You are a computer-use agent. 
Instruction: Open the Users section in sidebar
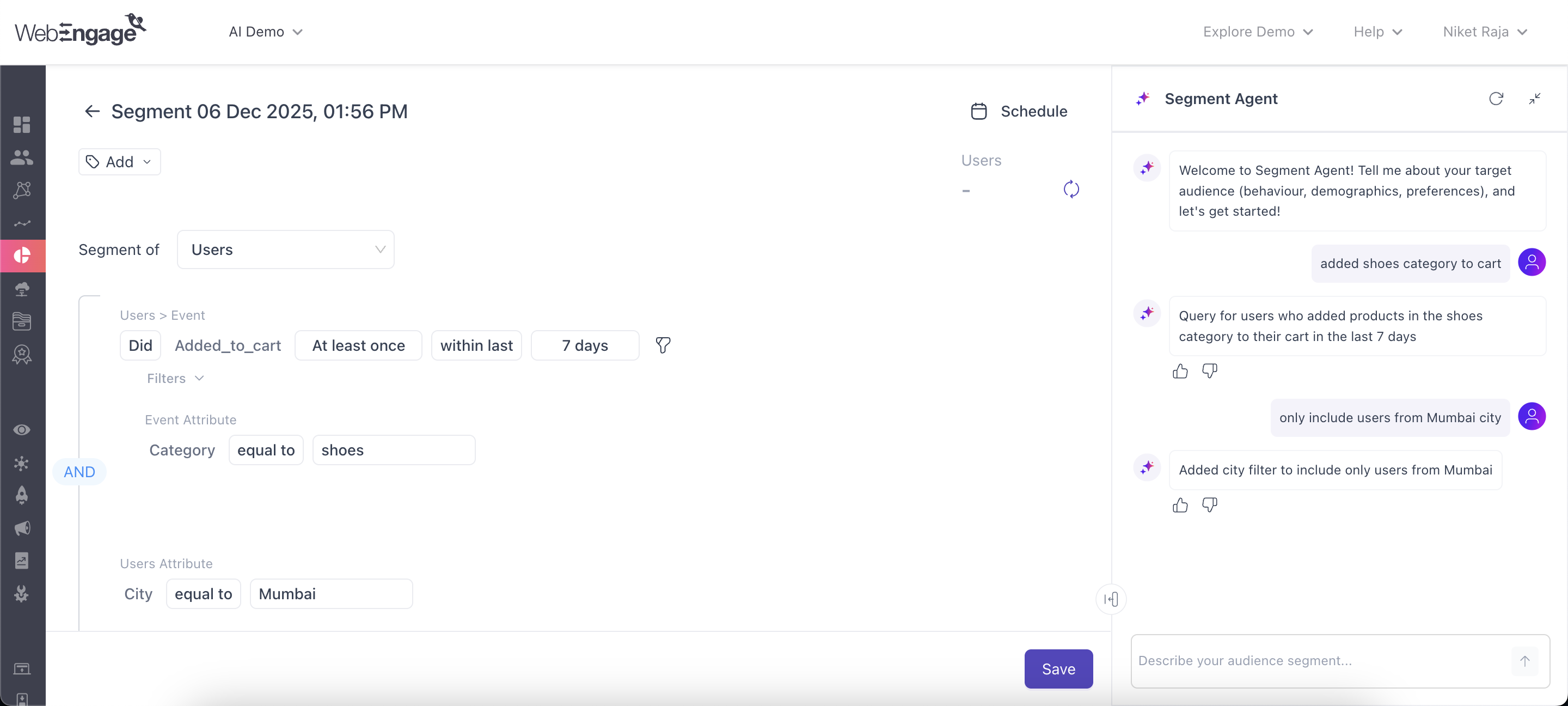point(22,157)
